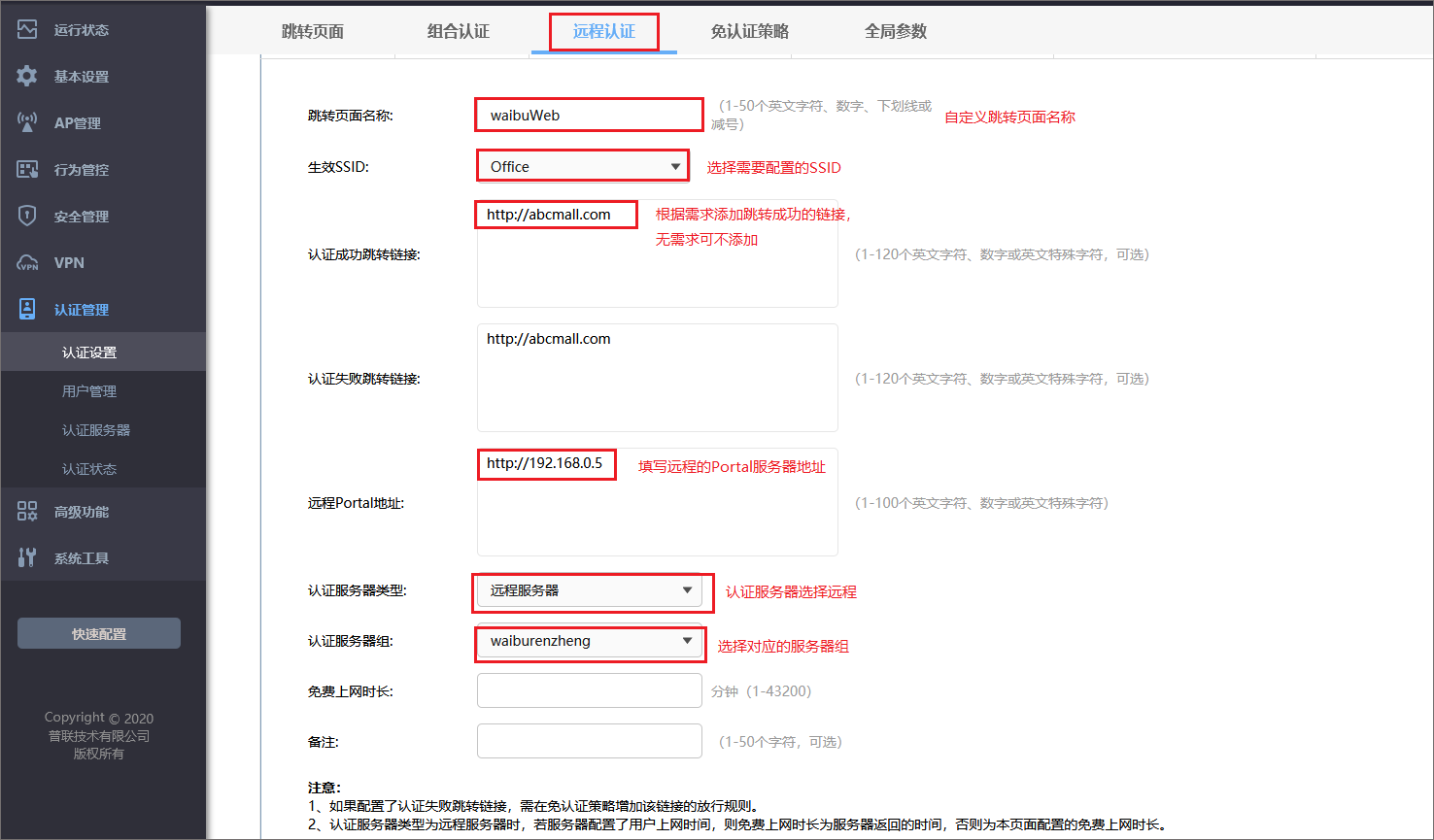Open the VPN cloud icon

[27, 262]
